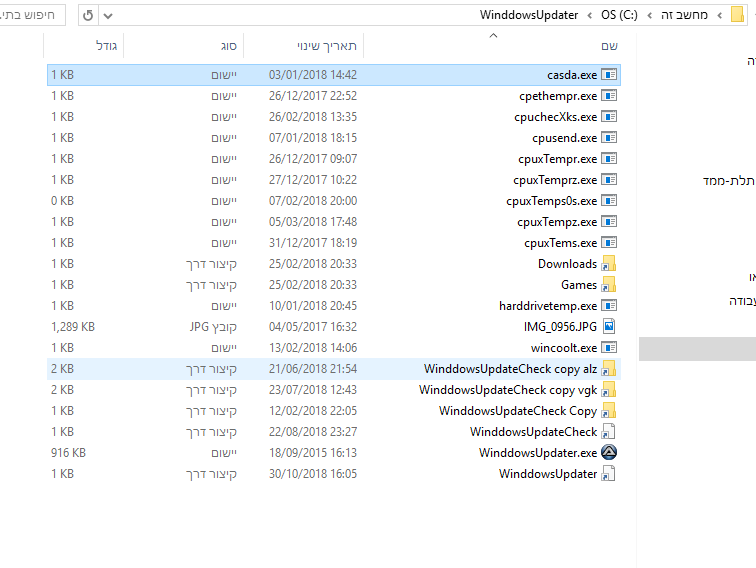This screenshot has width=756, height=568.
Task: Select the WinddowsUpdater.exe file name
Action: coord(538,453)
